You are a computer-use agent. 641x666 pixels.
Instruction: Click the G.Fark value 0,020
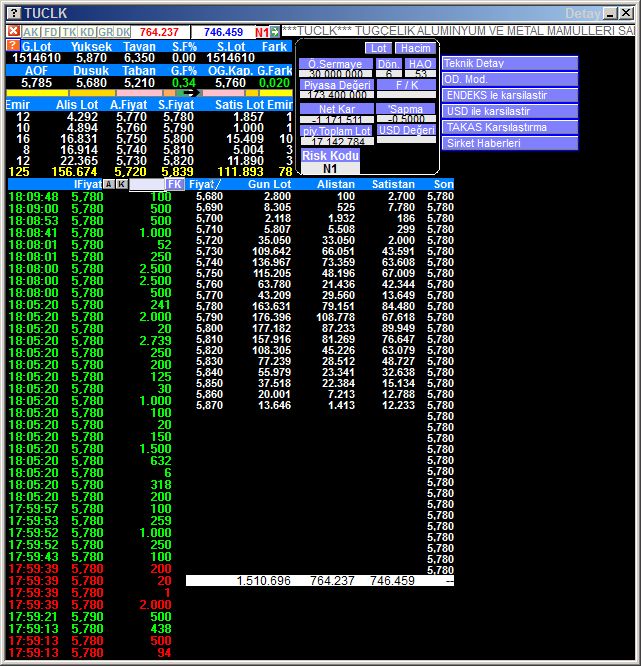[x=274, y=82]
